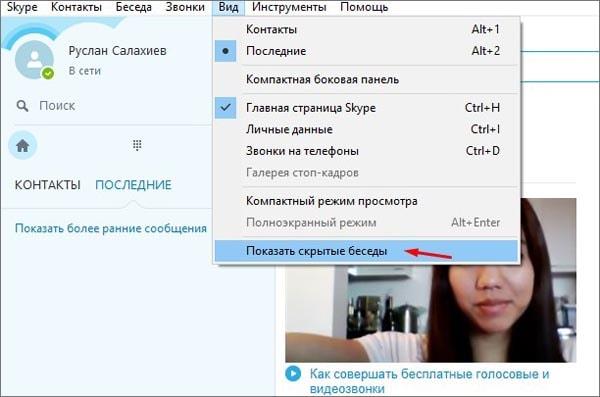This screenshot has width=600, height=397.
Task: Expand the Контакты menu in menu bar
Action: tap(76, 7)
